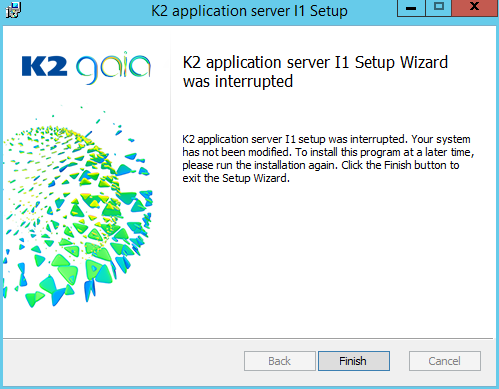Close the setup window with the red X
The image size is (499, 389).
click(x=475, y=7)
